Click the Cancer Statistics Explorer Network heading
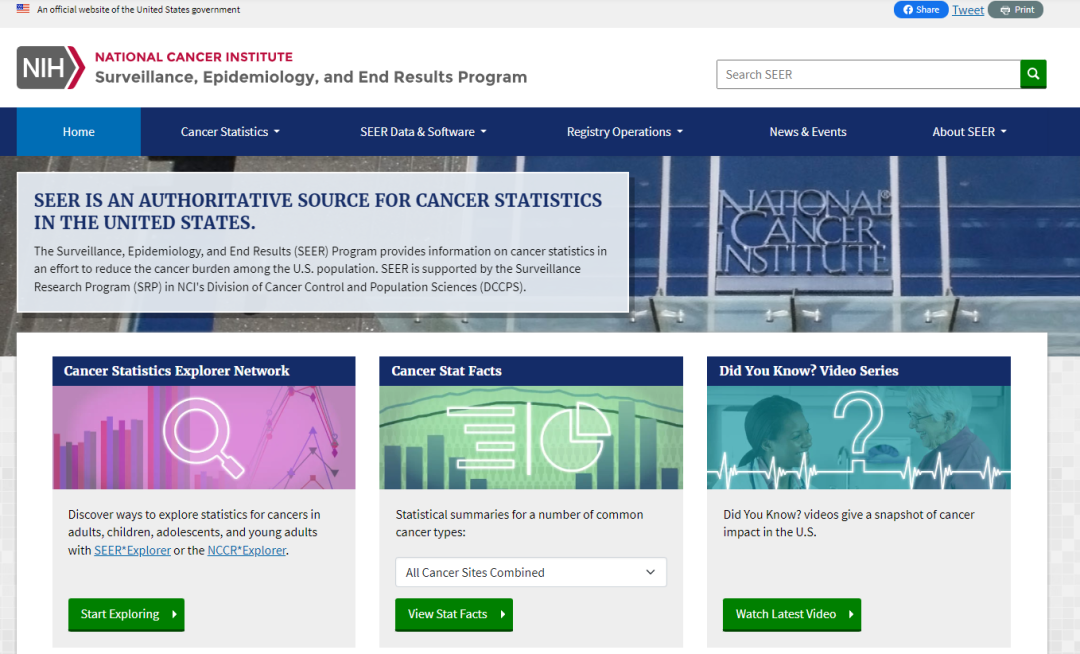 click(x=176, y=371)
